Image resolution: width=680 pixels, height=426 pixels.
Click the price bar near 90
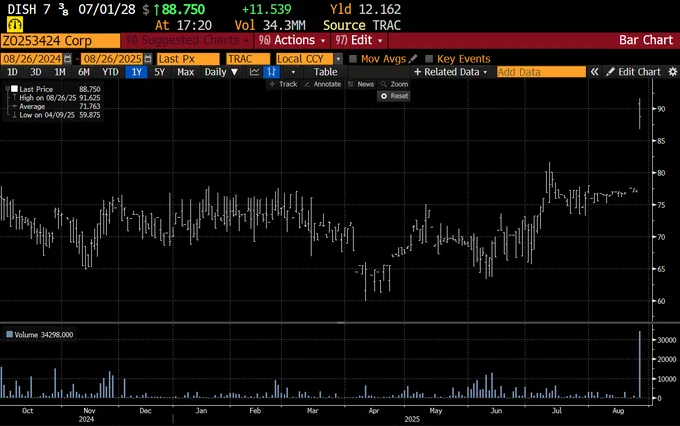[x=640, y=114]
